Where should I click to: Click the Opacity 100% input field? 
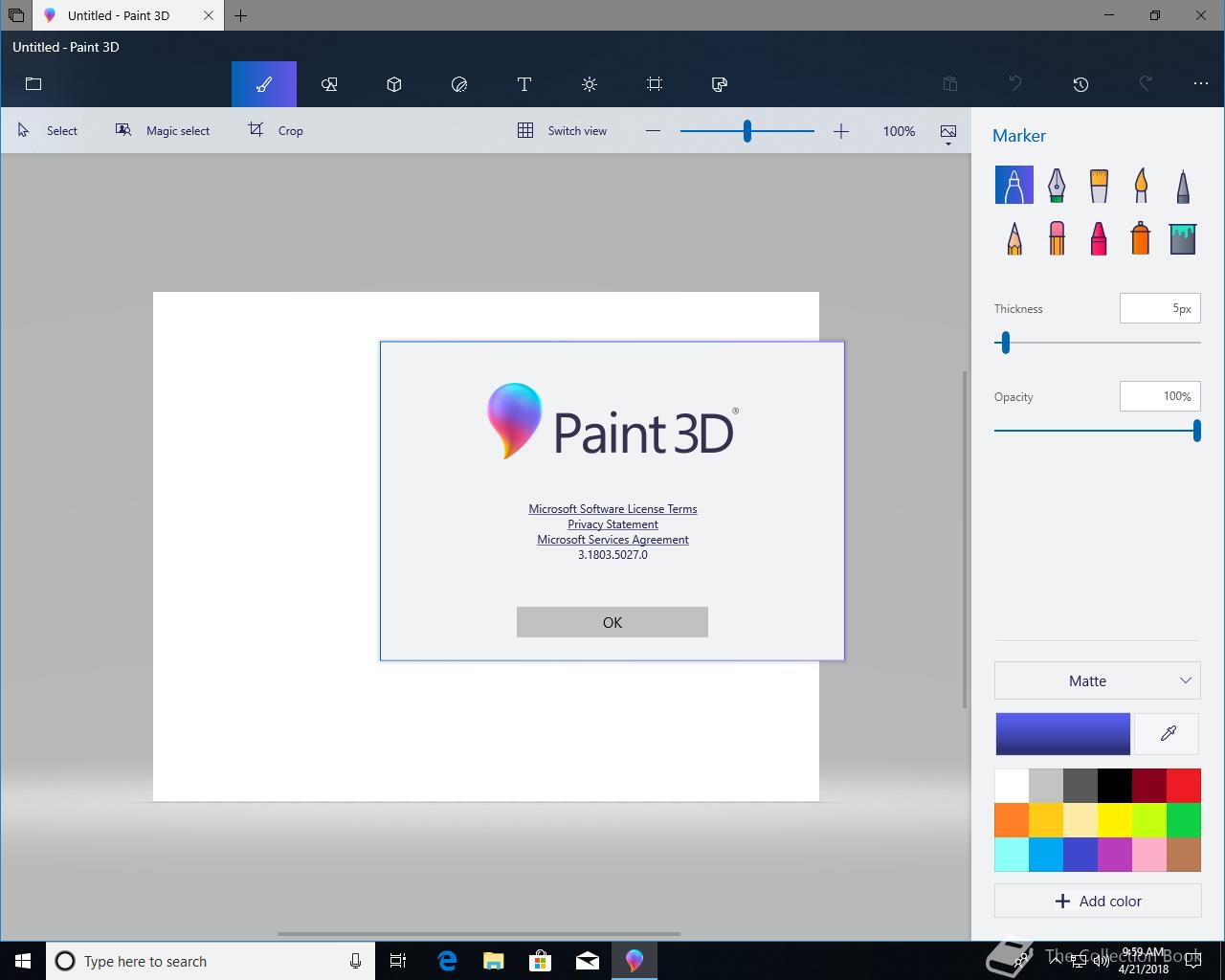pos(1160,396)
